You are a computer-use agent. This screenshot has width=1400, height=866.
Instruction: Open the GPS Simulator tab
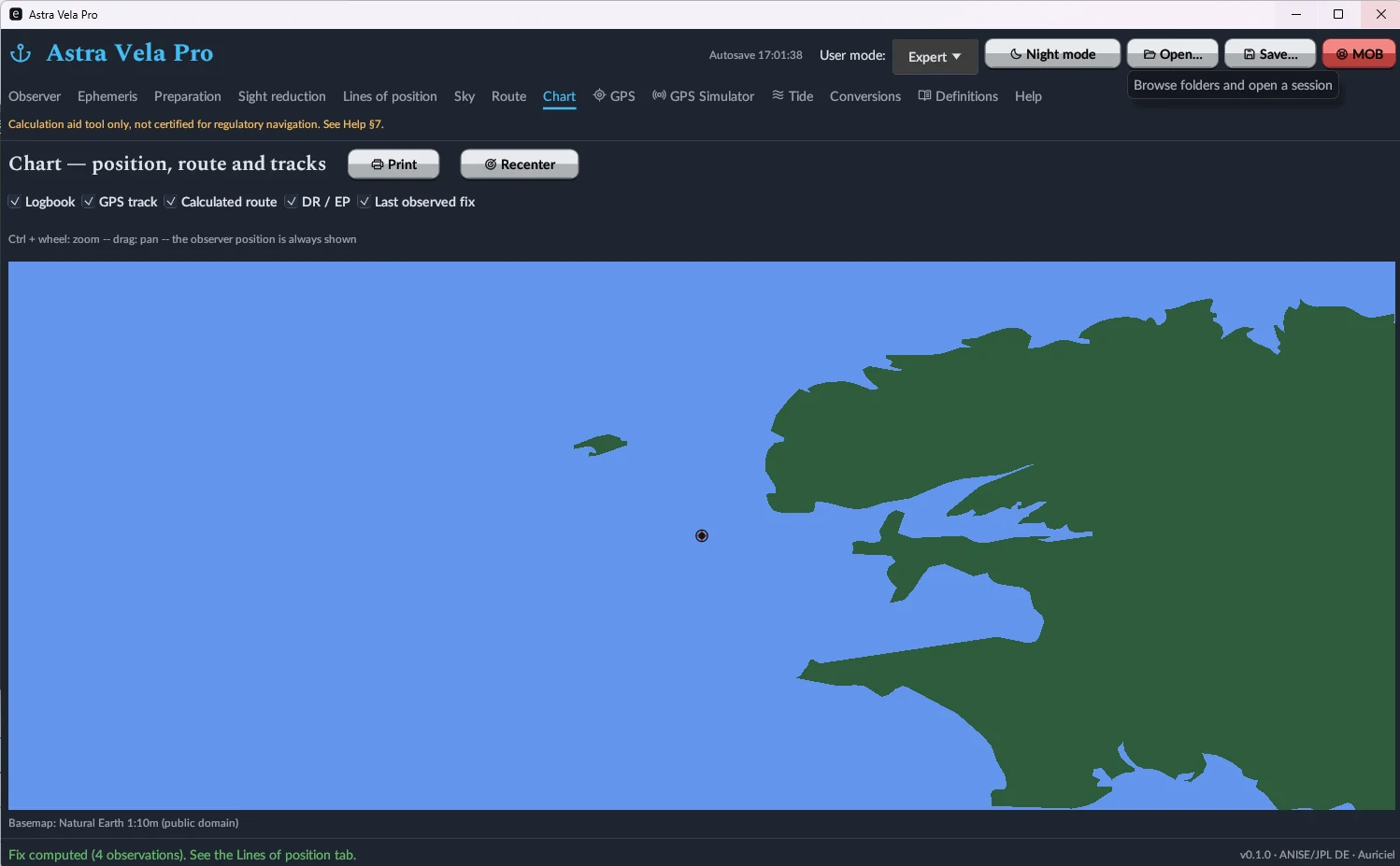coord(703,96)
